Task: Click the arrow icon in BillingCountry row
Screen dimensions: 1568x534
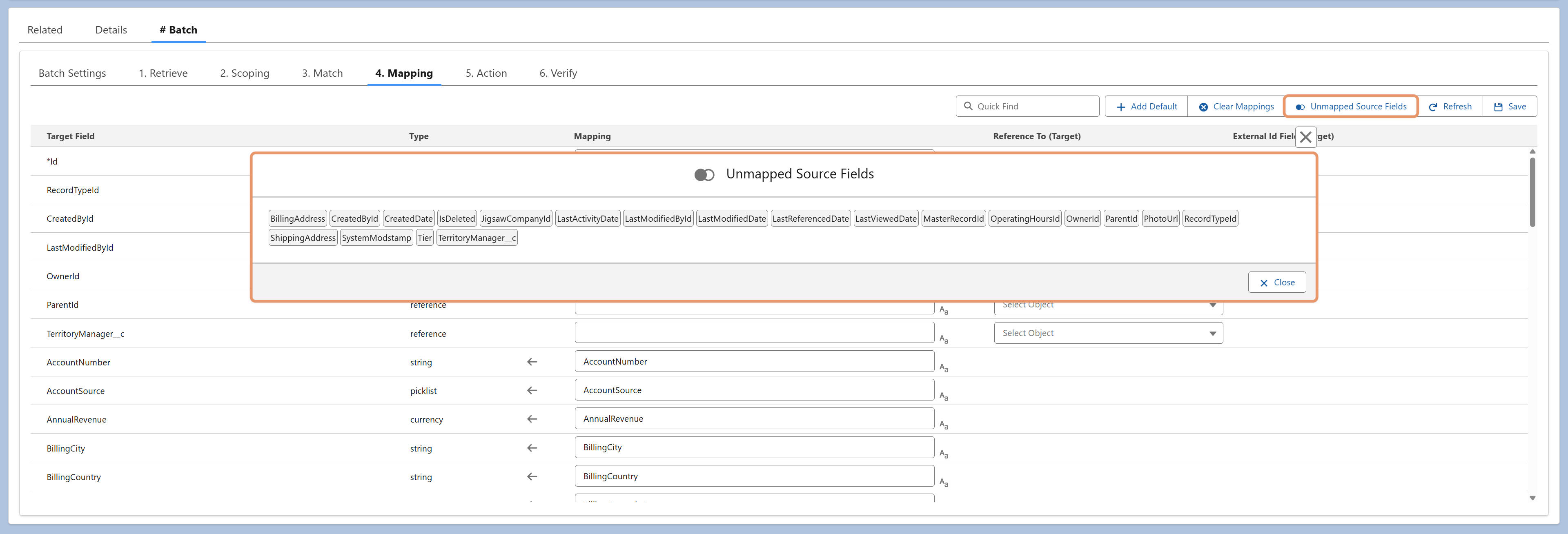Action: pos(532,477)
